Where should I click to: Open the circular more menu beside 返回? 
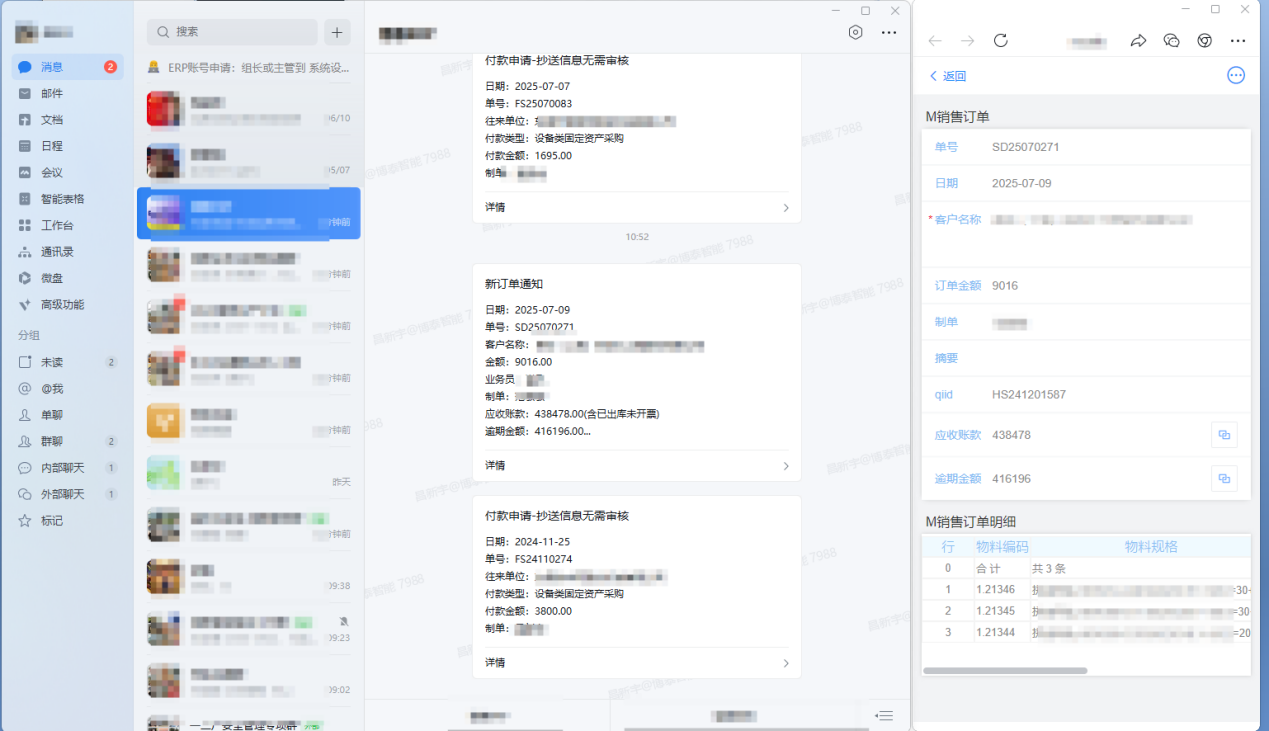tap(1235, 75)
